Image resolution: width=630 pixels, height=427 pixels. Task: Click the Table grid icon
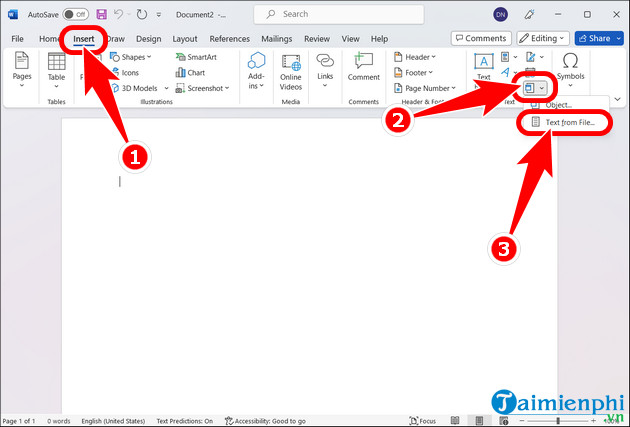[x=56, y=62]
